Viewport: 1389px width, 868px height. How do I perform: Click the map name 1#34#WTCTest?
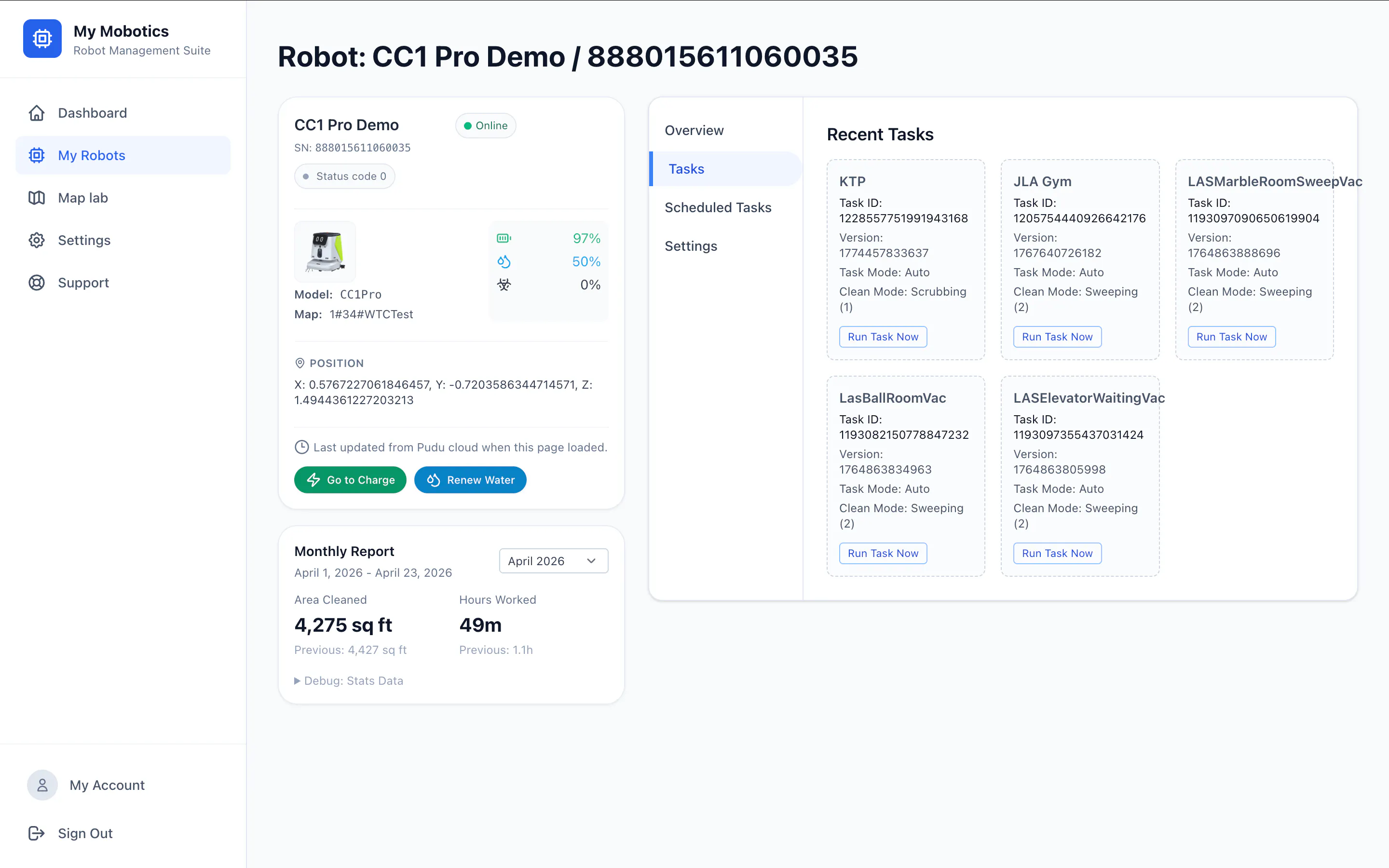pos(371,314)
